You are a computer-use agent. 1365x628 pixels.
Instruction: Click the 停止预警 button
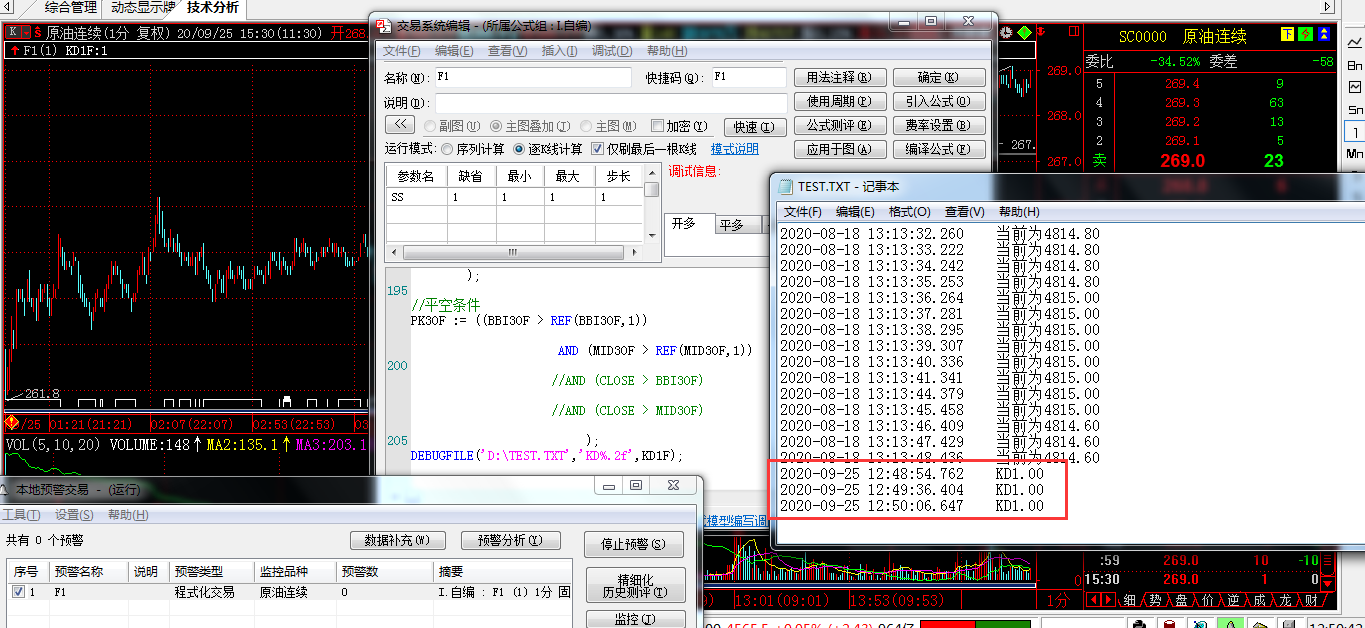634,544
